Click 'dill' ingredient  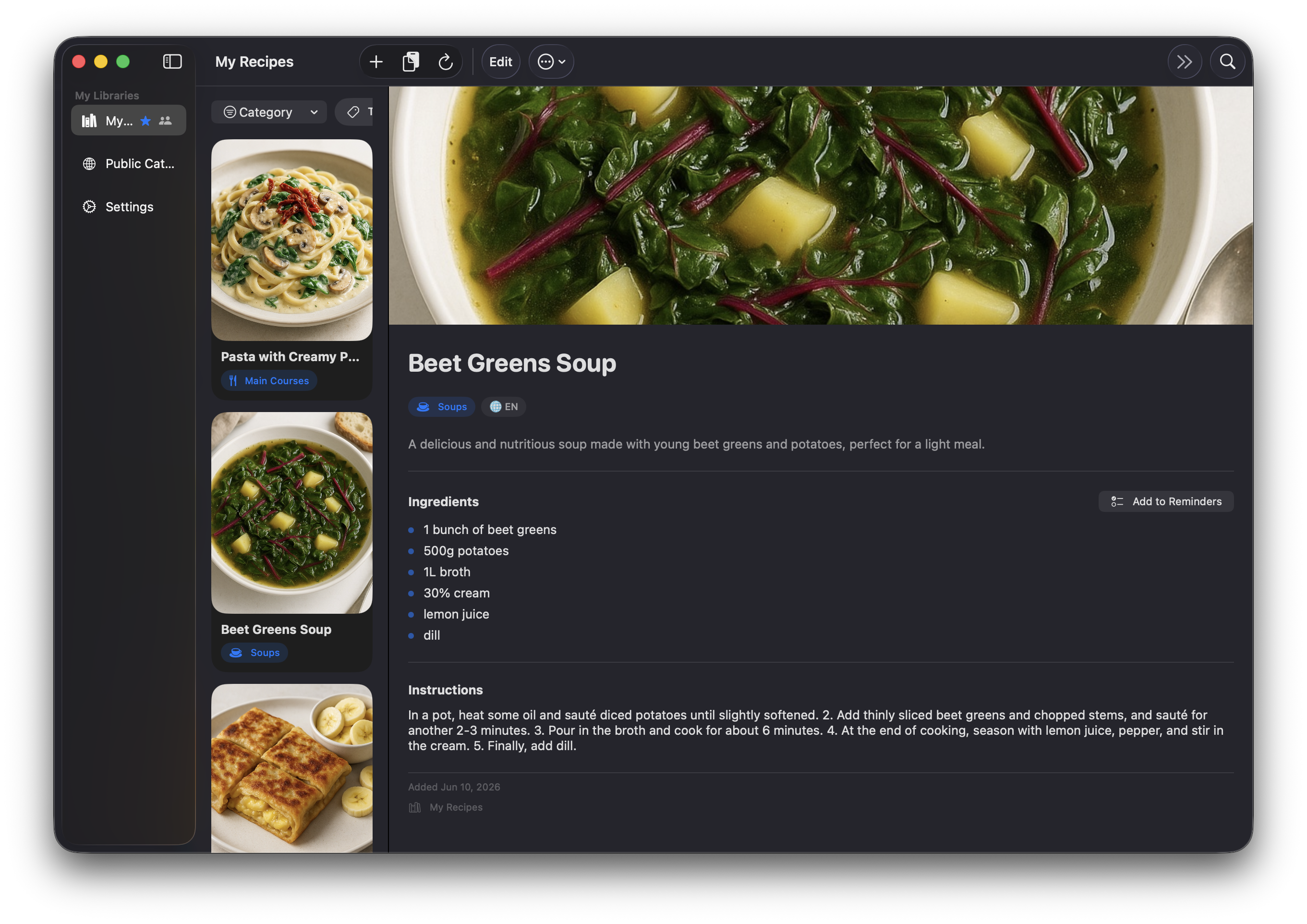point(432,635)
